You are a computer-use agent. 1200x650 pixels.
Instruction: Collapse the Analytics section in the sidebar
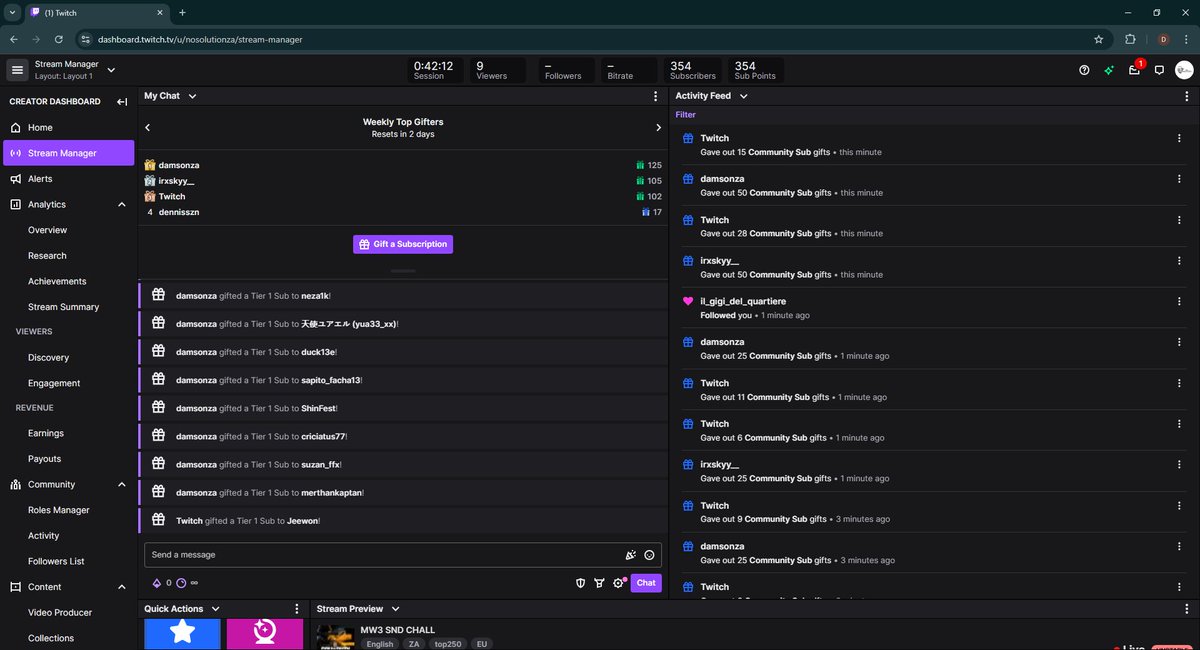[122, 204]
